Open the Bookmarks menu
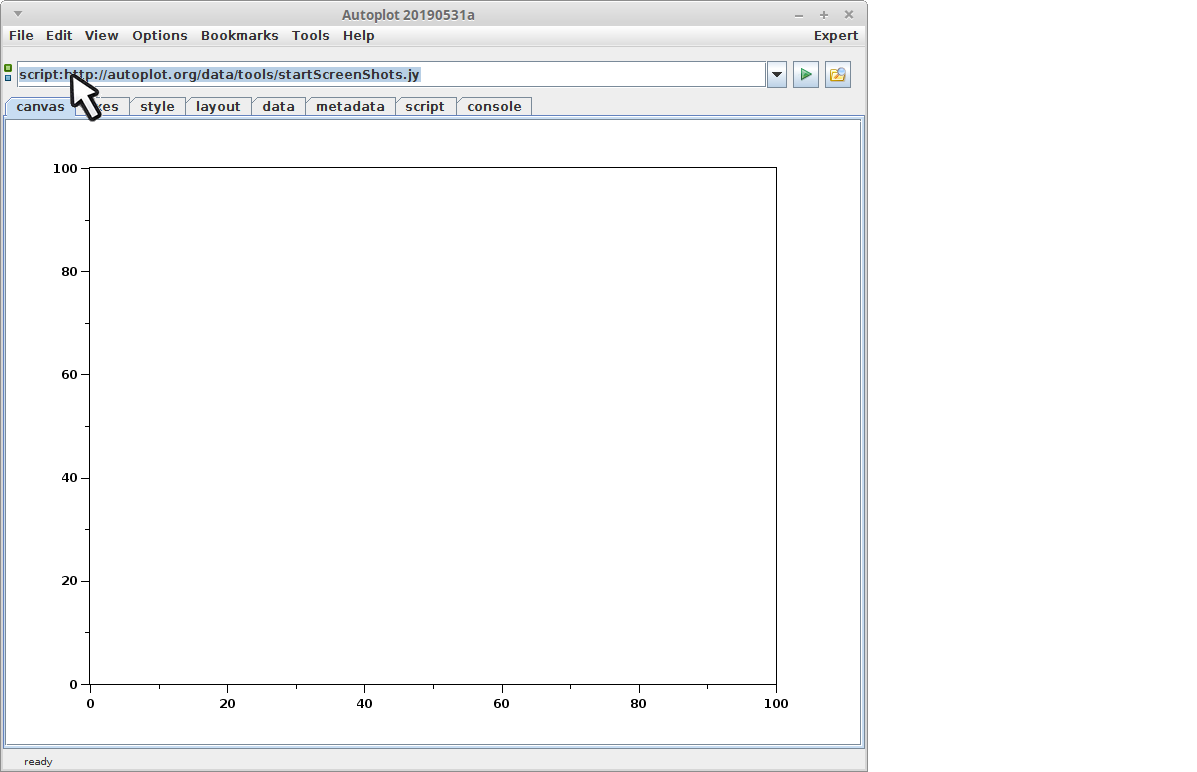This screenshot has height=772, width=1197. pyautogui.click(x=240, y=36)
